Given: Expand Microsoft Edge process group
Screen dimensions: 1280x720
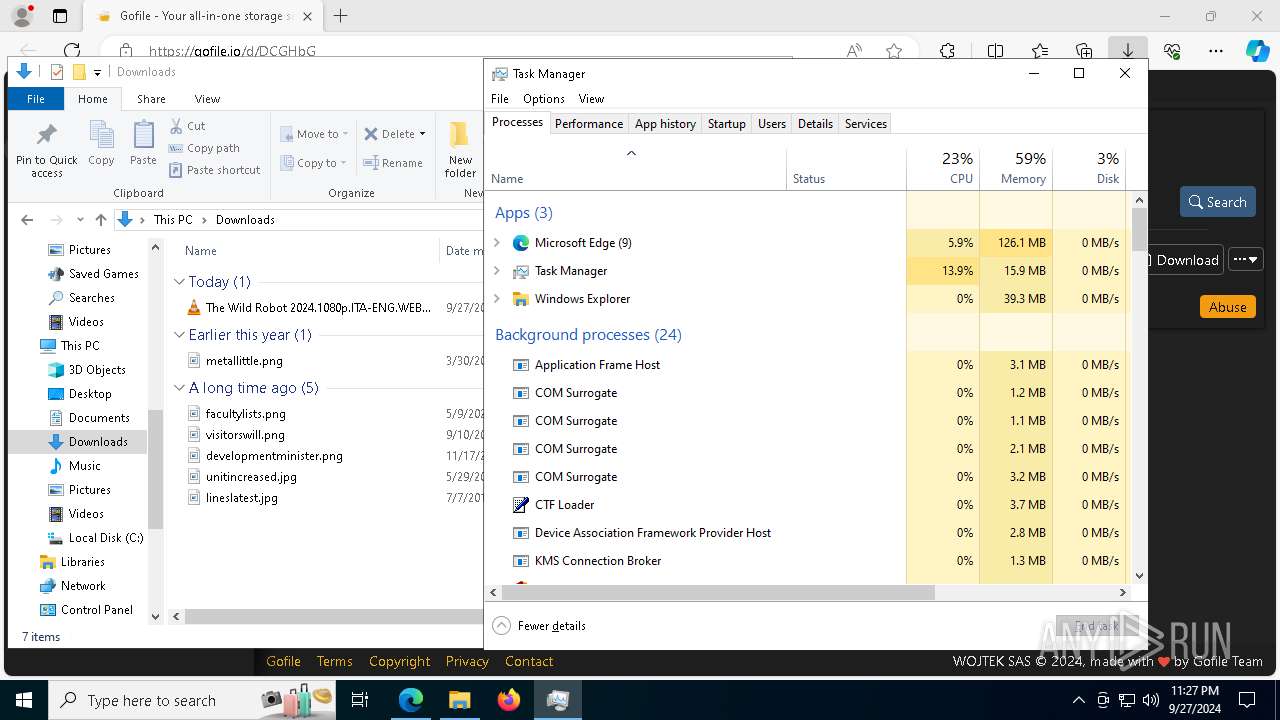Looking at the screenshot, I should pyautogui.click(x=497, y=243).
